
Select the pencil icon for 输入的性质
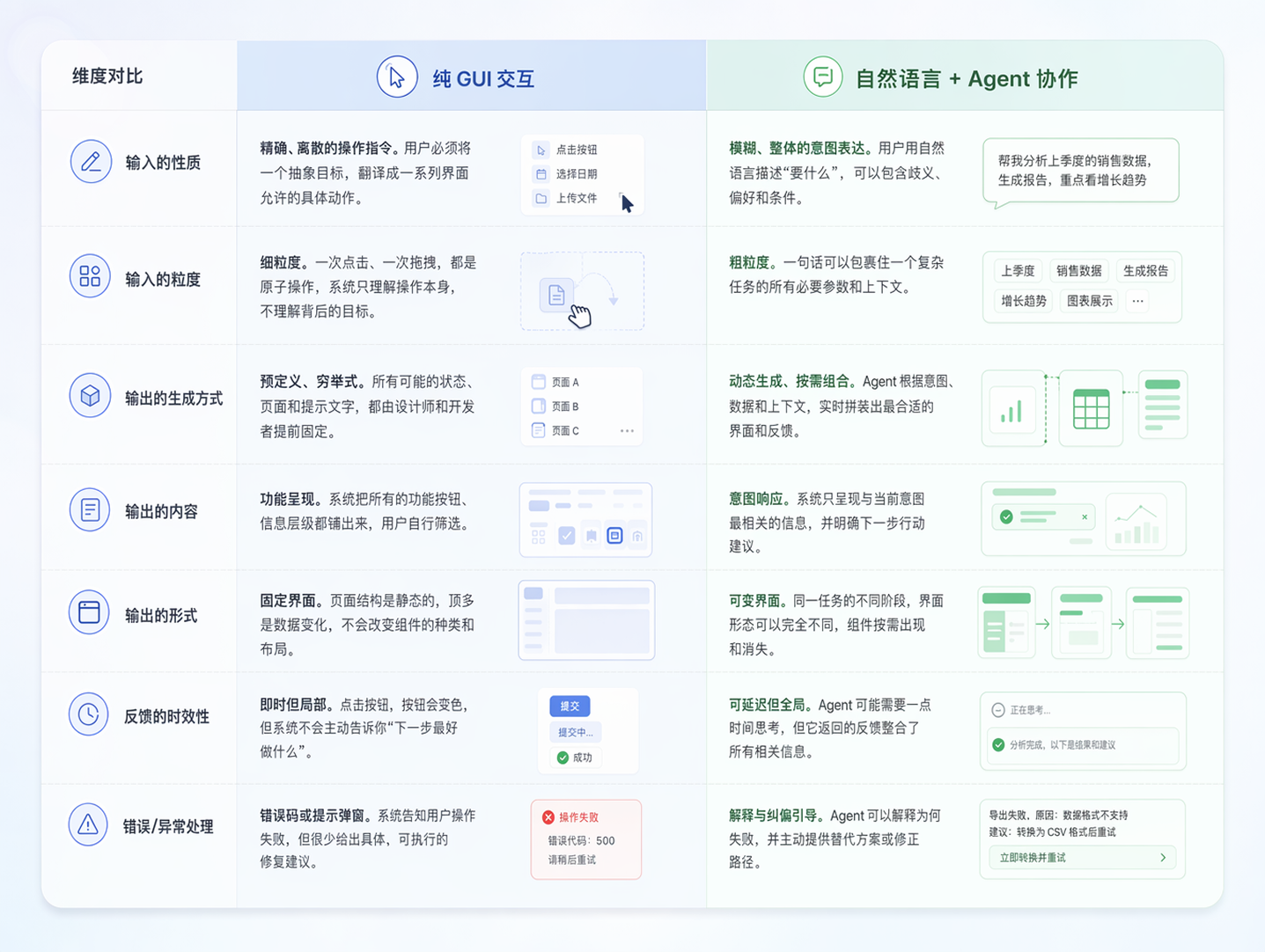91,162
